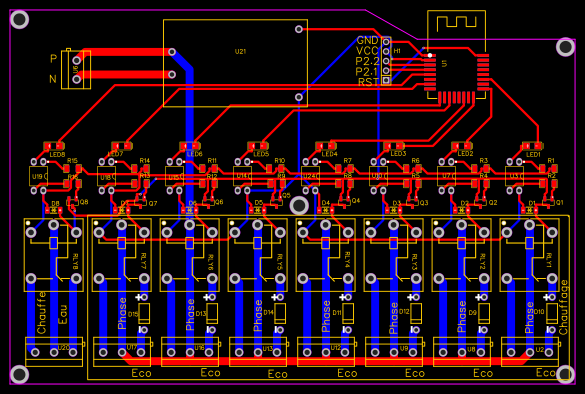This screenshot has height=394, width=585.
Task: Click the U1 wireless module label
Action: pyautogui.click(x=444, y=64)
